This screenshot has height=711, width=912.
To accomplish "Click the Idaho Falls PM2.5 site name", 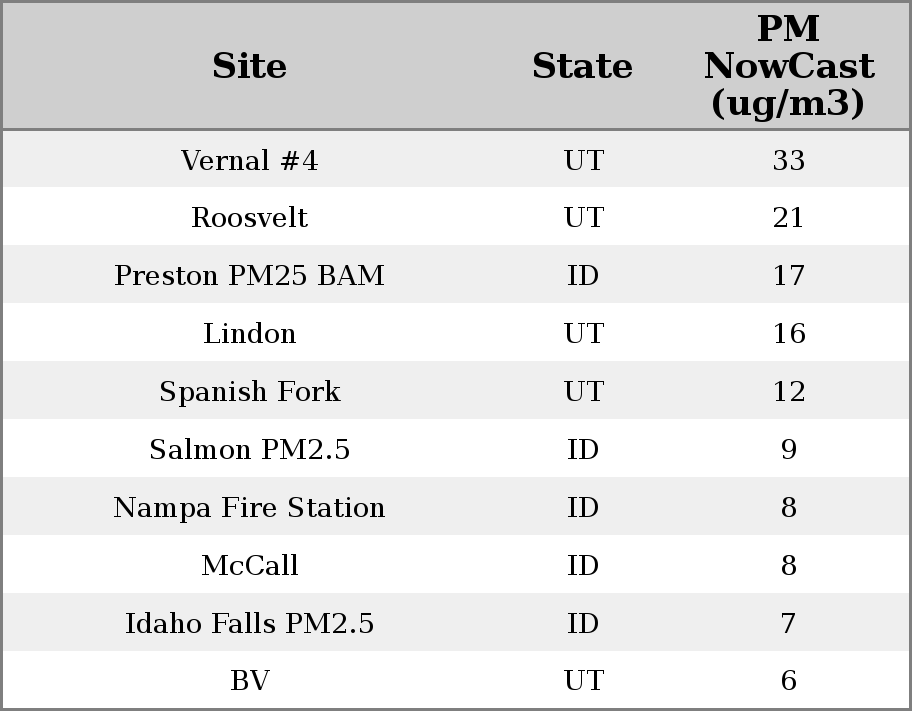I will click(250, 624).
